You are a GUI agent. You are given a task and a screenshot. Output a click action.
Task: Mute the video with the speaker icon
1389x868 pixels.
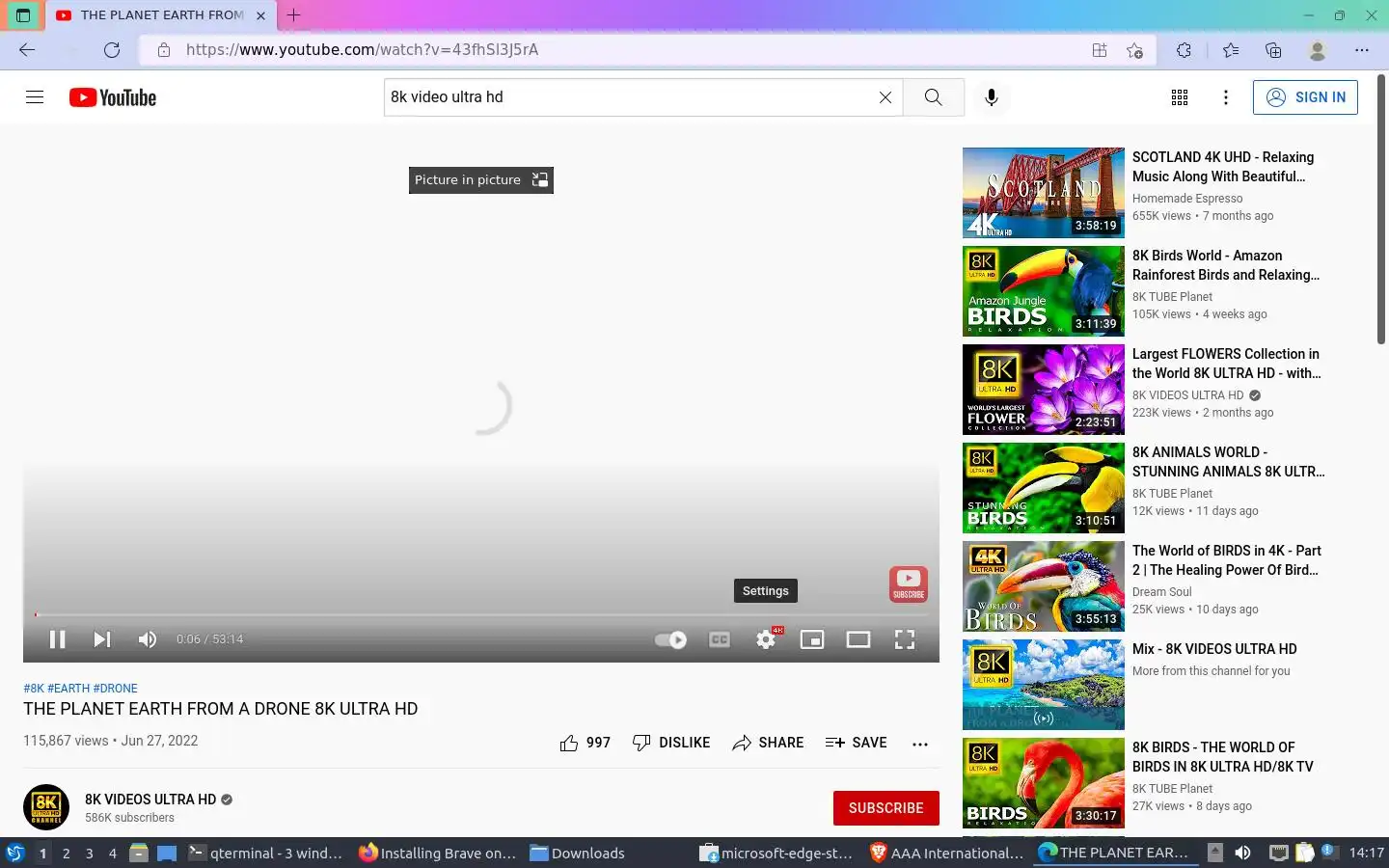[x=148, y=639]
